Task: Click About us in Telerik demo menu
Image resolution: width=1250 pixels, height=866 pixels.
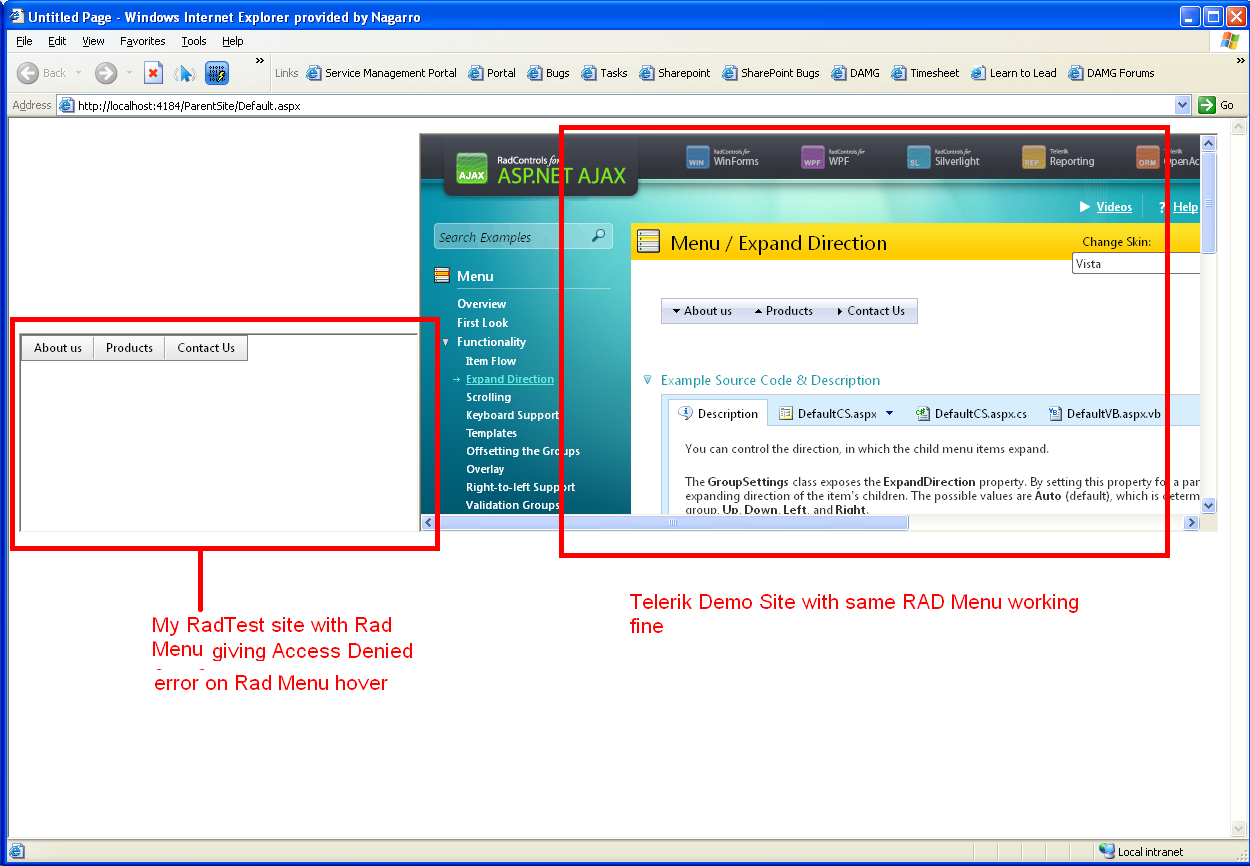Action: (702, 311)
